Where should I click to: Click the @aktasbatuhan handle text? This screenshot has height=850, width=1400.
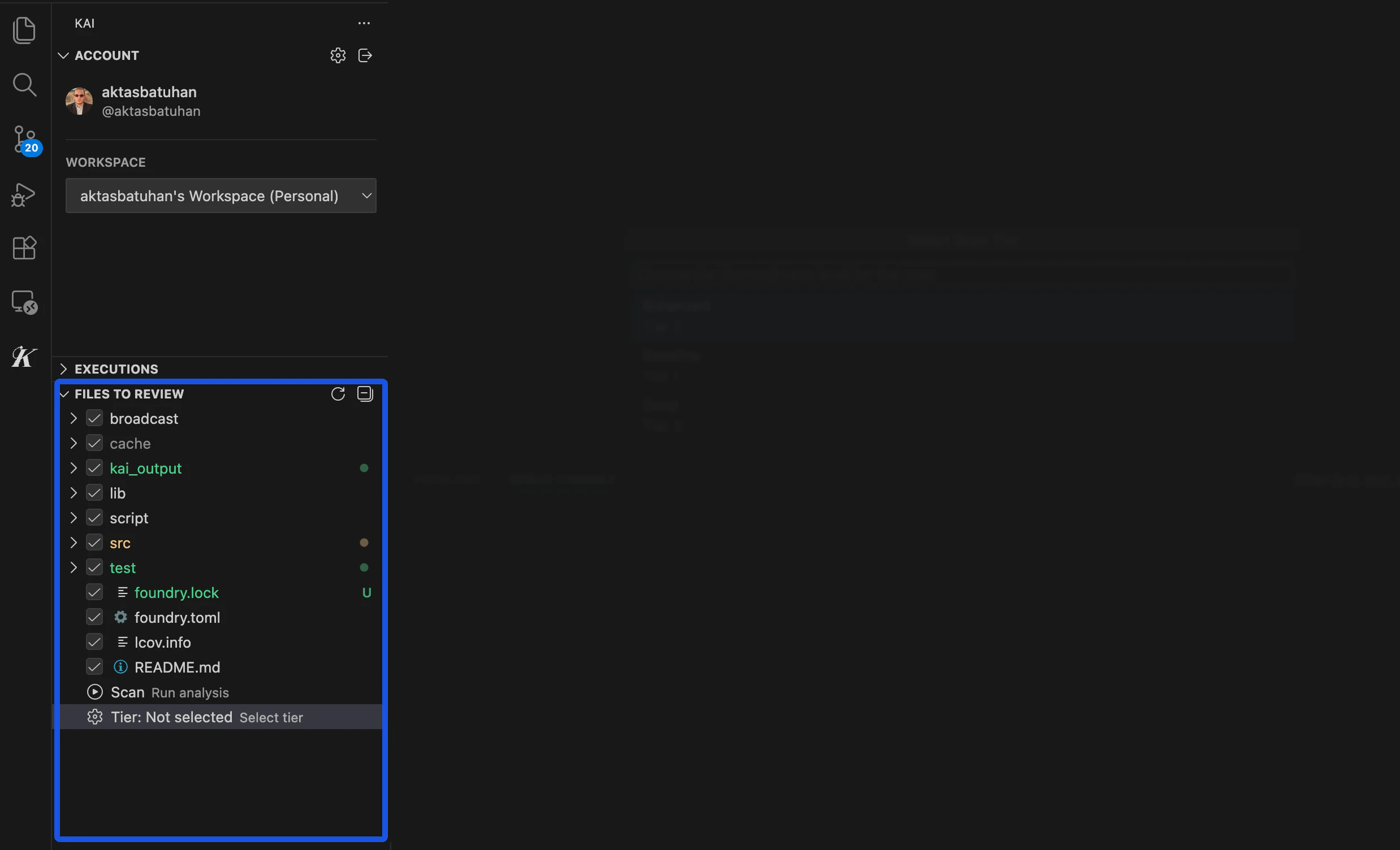pos(151,111)
